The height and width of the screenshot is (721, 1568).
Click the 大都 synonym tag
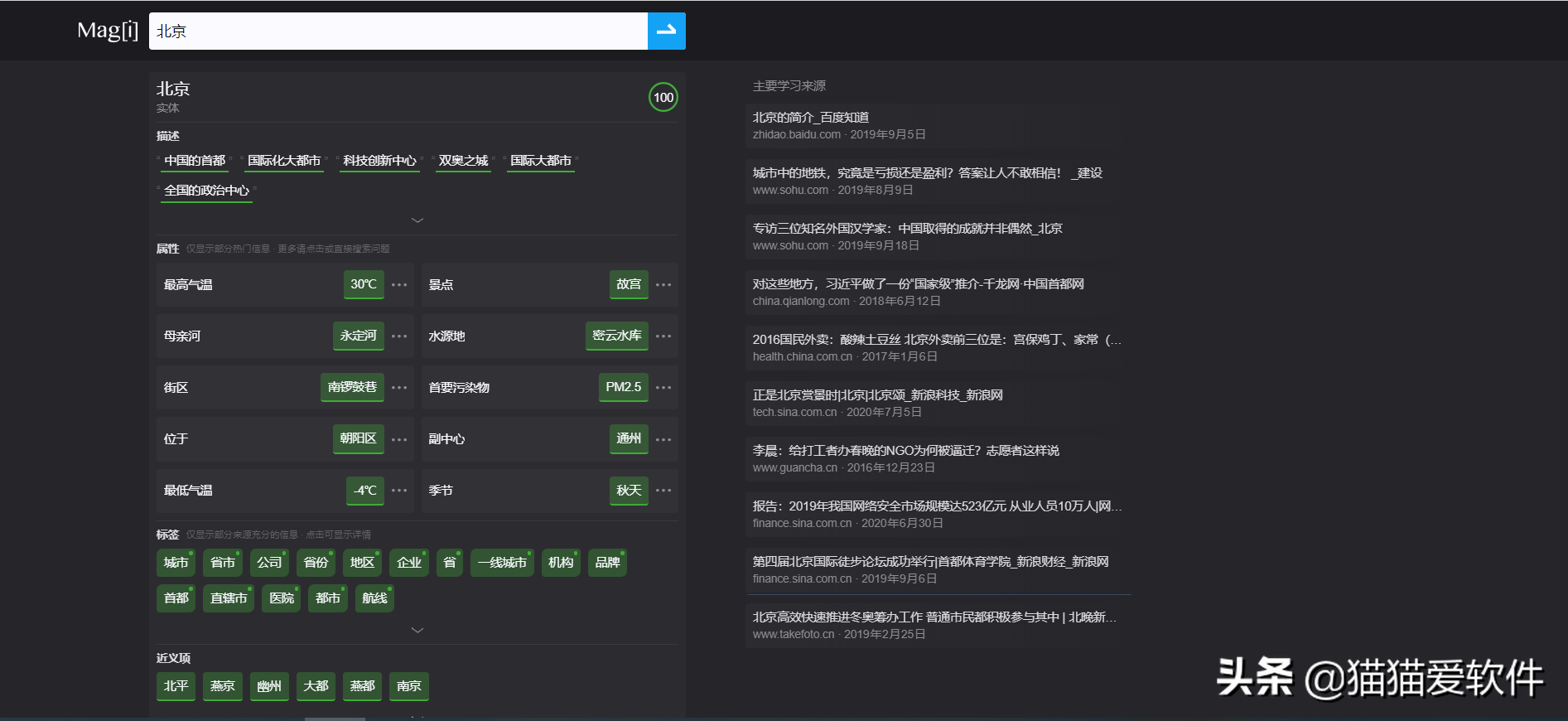[316, 686]
